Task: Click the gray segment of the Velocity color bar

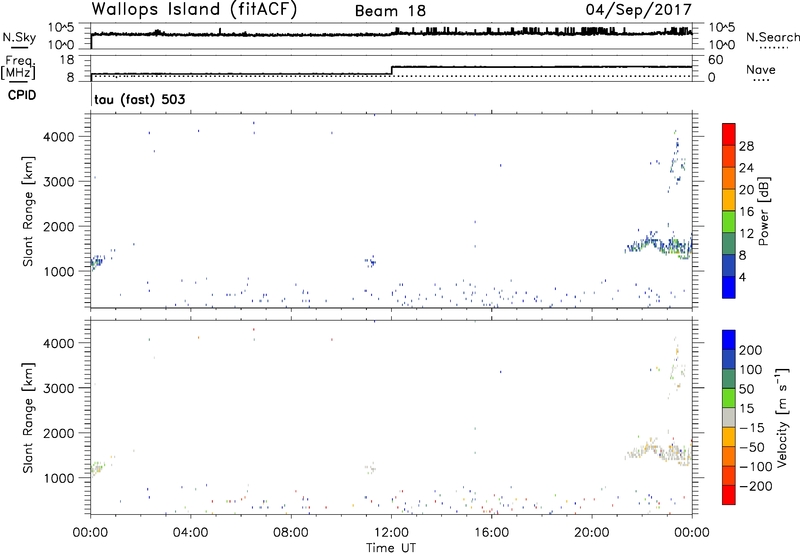Action: tap(729, 417)
